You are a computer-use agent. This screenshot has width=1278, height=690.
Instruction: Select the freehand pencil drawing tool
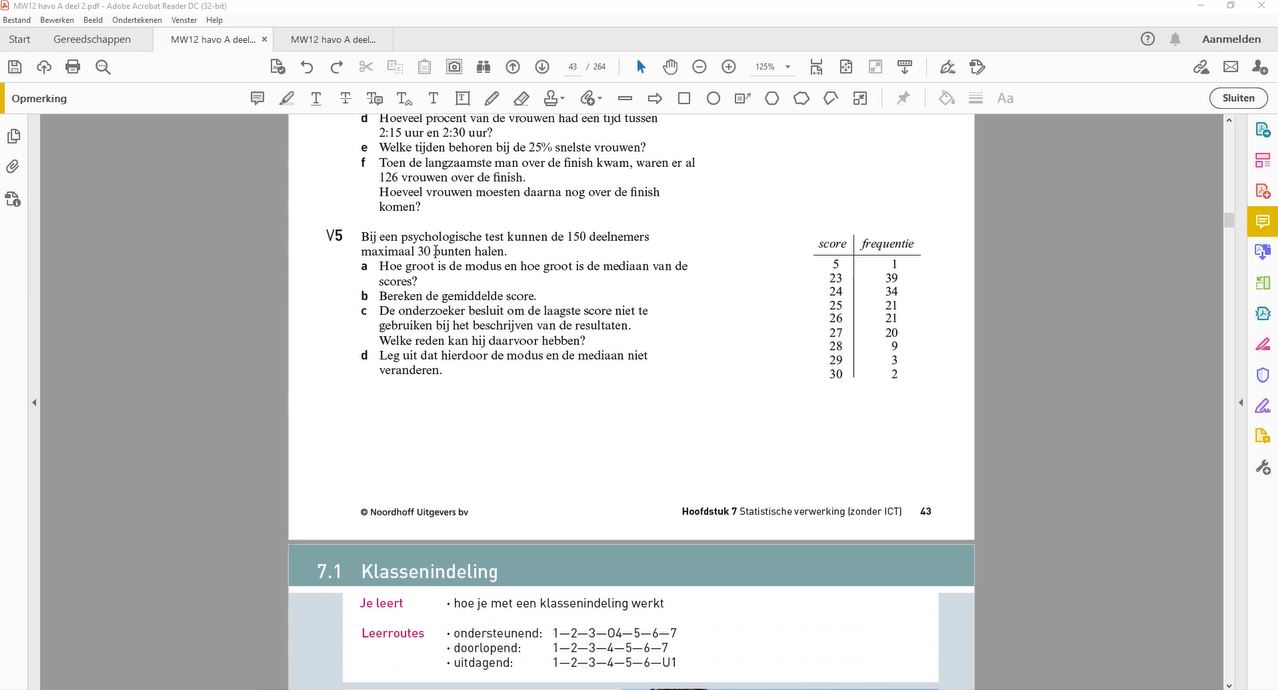click(x=491, y=98)
